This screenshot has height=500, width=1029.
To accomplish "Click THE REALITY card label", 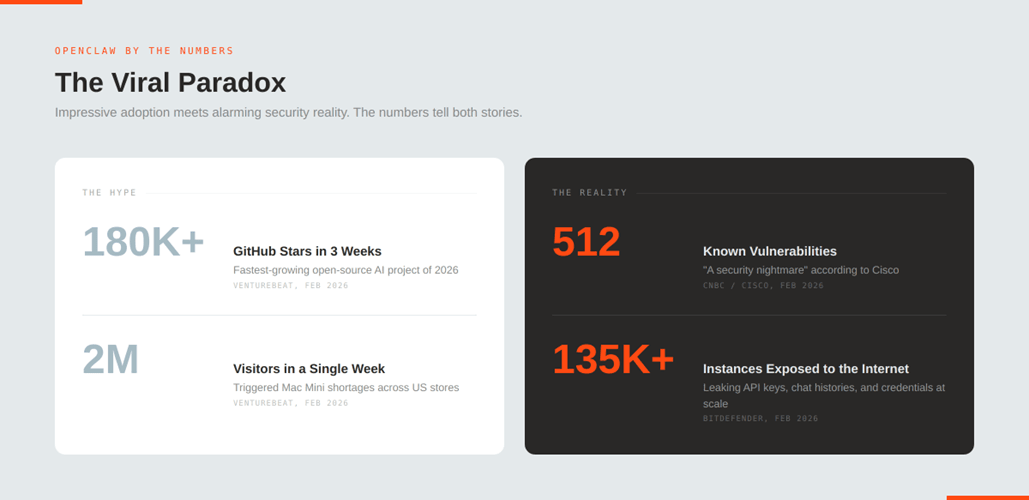I will pyautogui.click(x=589, y=193).
